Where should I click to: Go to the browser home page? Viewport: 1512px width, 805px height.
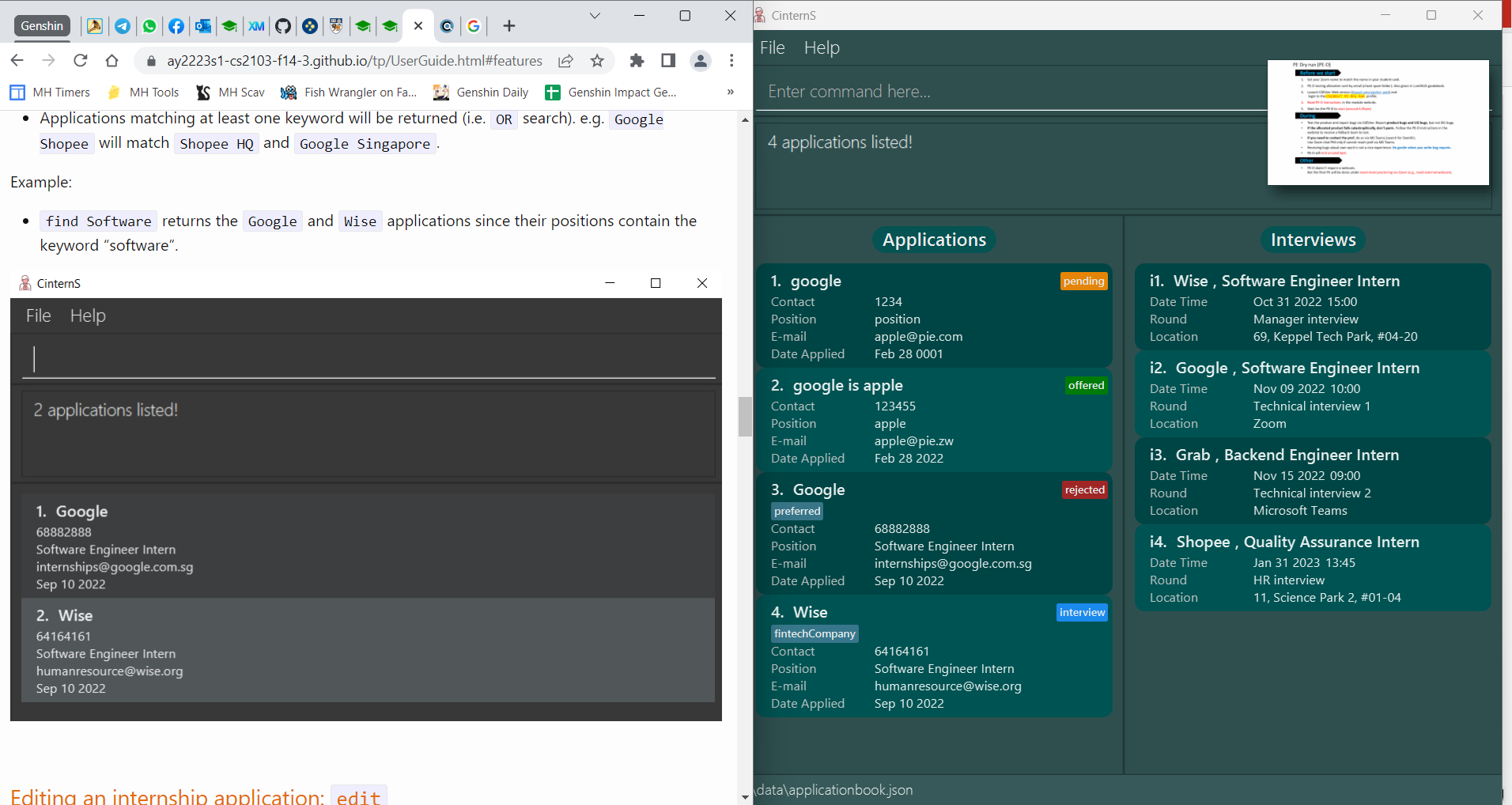(112, 61)
